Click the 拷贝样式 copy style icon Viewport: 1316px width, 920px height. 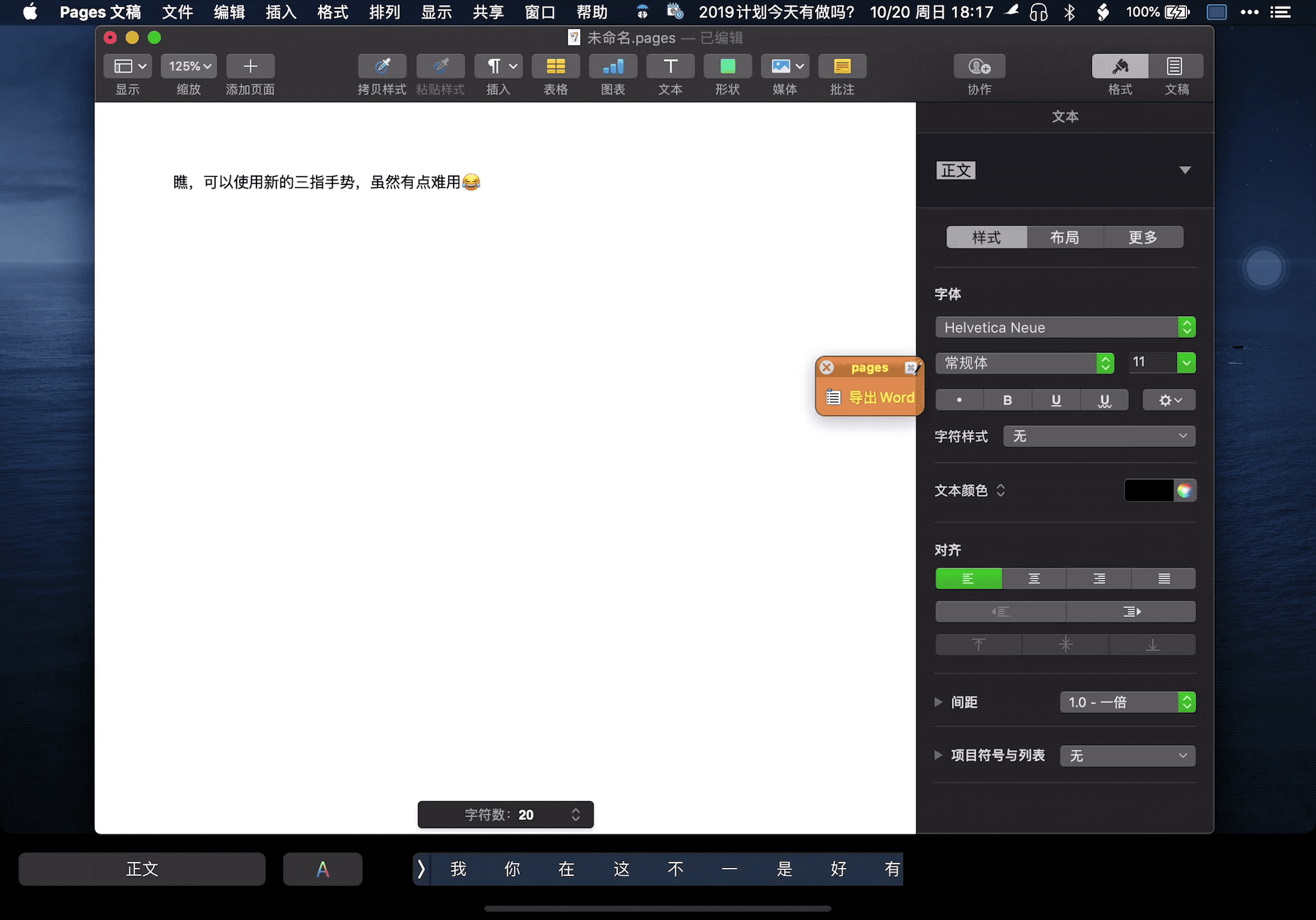(382, 66)
